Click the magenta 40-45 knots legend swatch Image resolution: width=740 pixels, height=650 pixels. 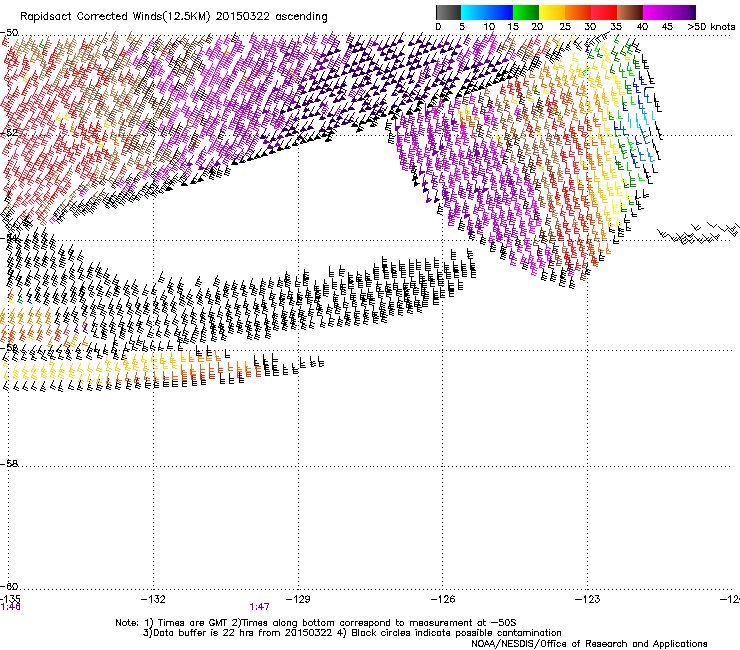click(656, 12)
